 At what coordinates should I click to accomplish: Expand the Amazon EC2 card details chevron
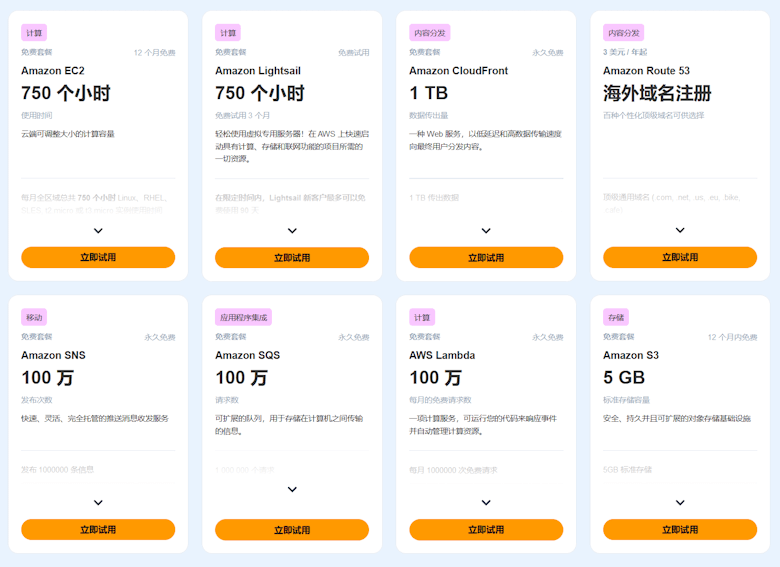[x=98, y=231]
